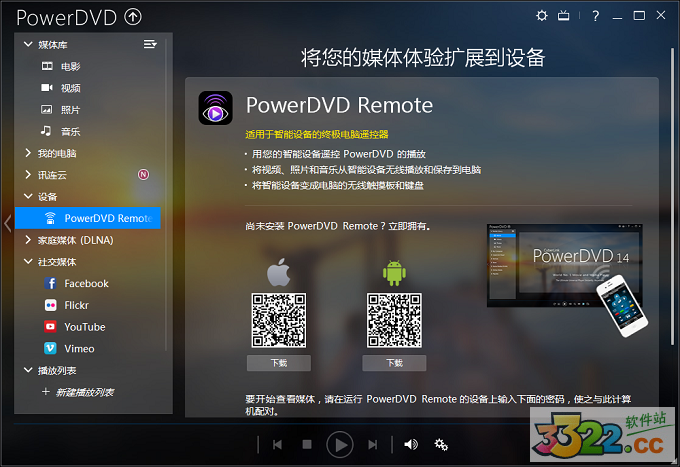
Task: Click the 音乐 note icon
Action: coord(46,131)
